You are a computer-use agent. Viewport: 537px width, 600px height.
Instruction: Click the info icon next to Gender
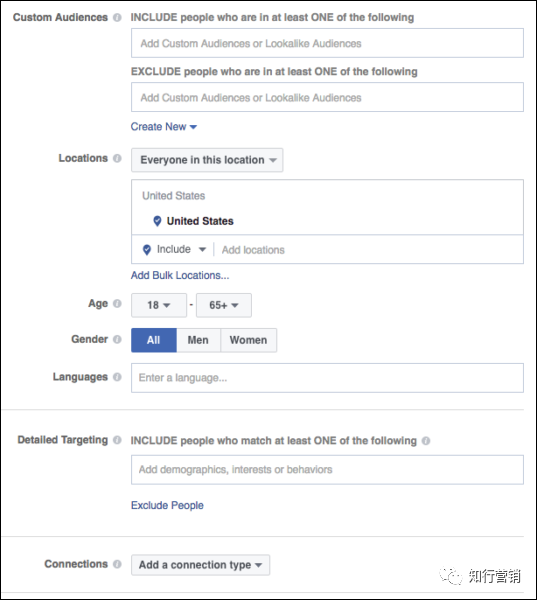pos(117,339)
